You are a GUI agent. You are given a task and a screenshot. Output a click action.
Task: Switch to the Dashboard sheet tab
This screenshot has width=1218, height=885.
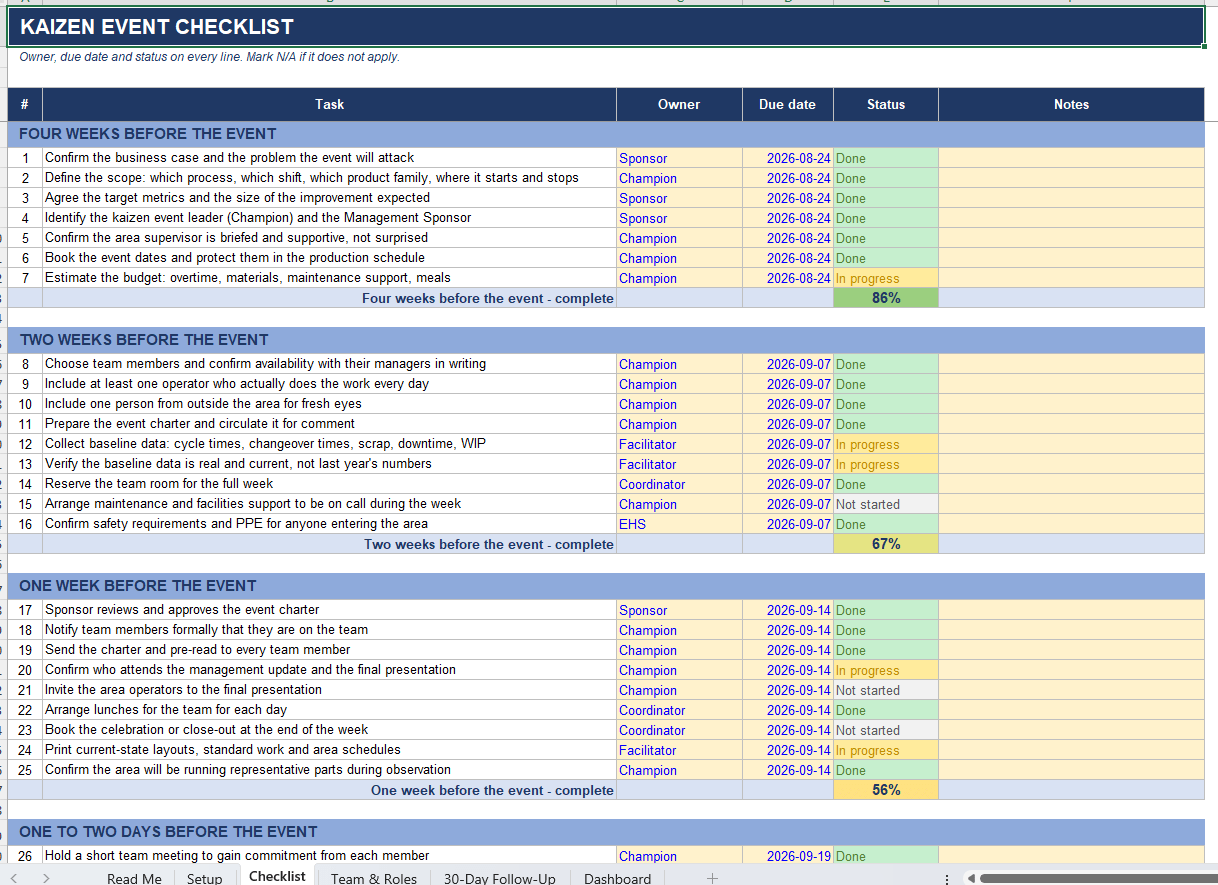coord(617,878)
